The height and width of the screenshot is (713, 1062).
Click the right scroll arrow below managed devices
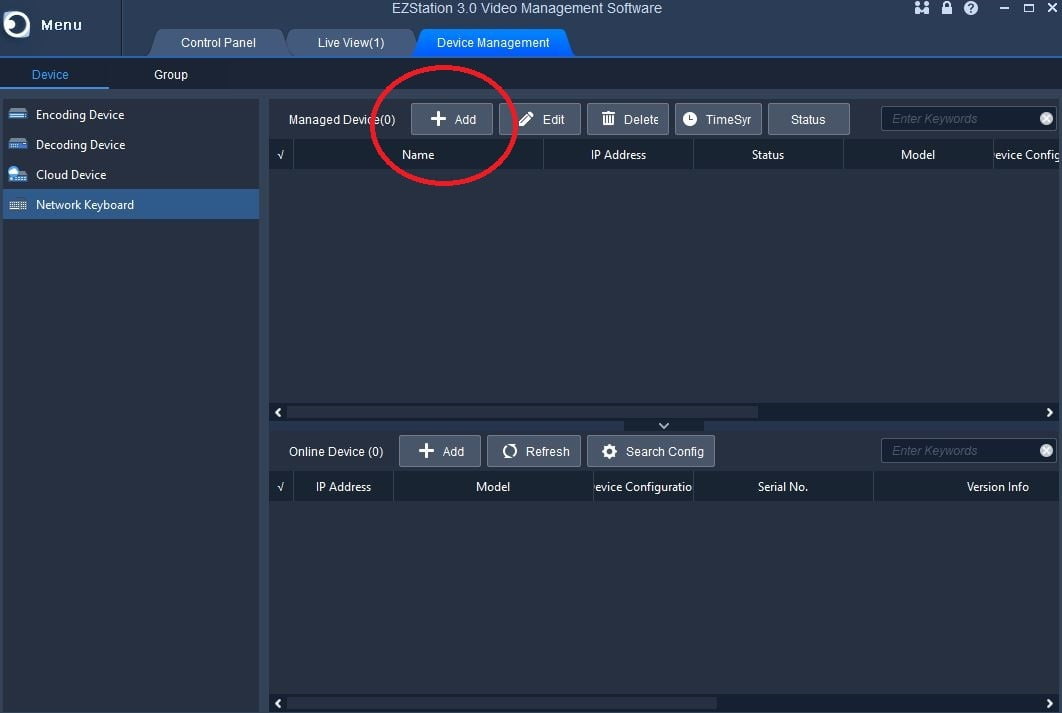[x=1049, y=411]
